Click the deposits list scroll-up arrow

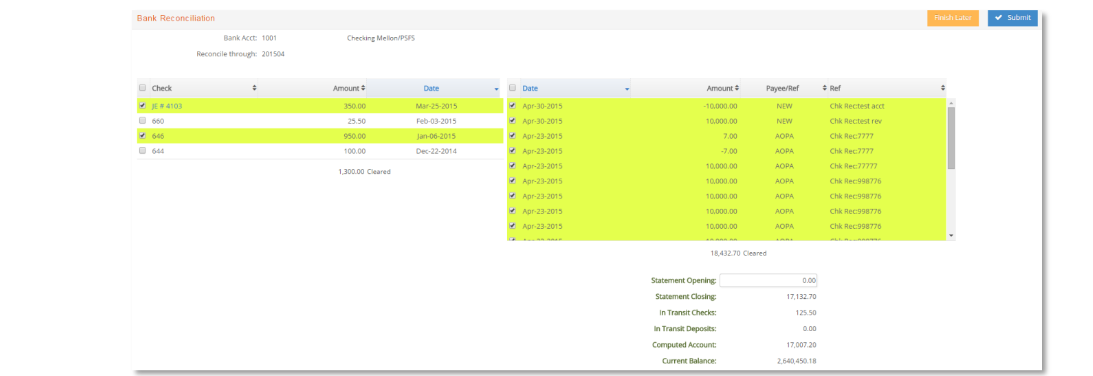tap(951, 103)
